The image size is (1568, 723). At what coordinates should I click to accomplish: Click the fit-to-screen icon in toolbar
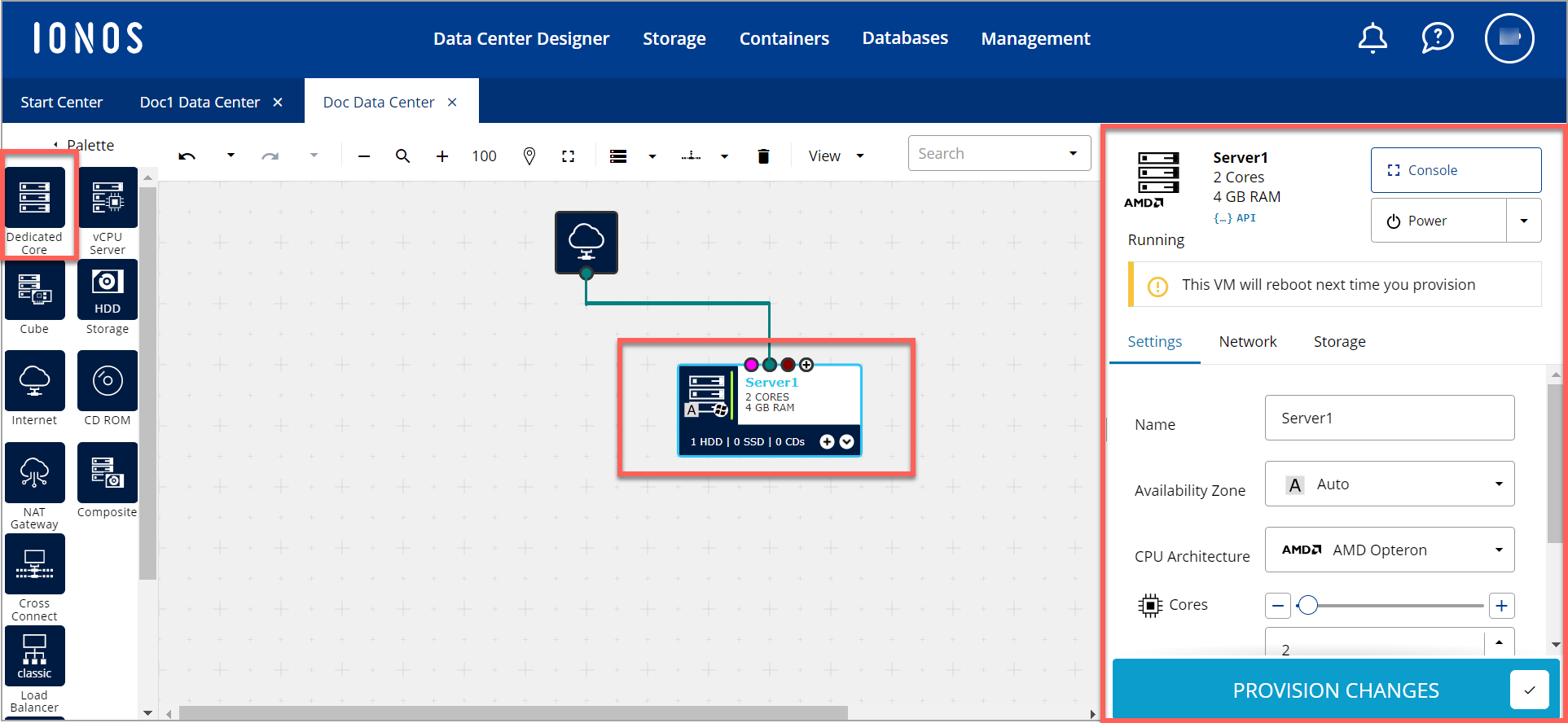(x=569, y=156)
